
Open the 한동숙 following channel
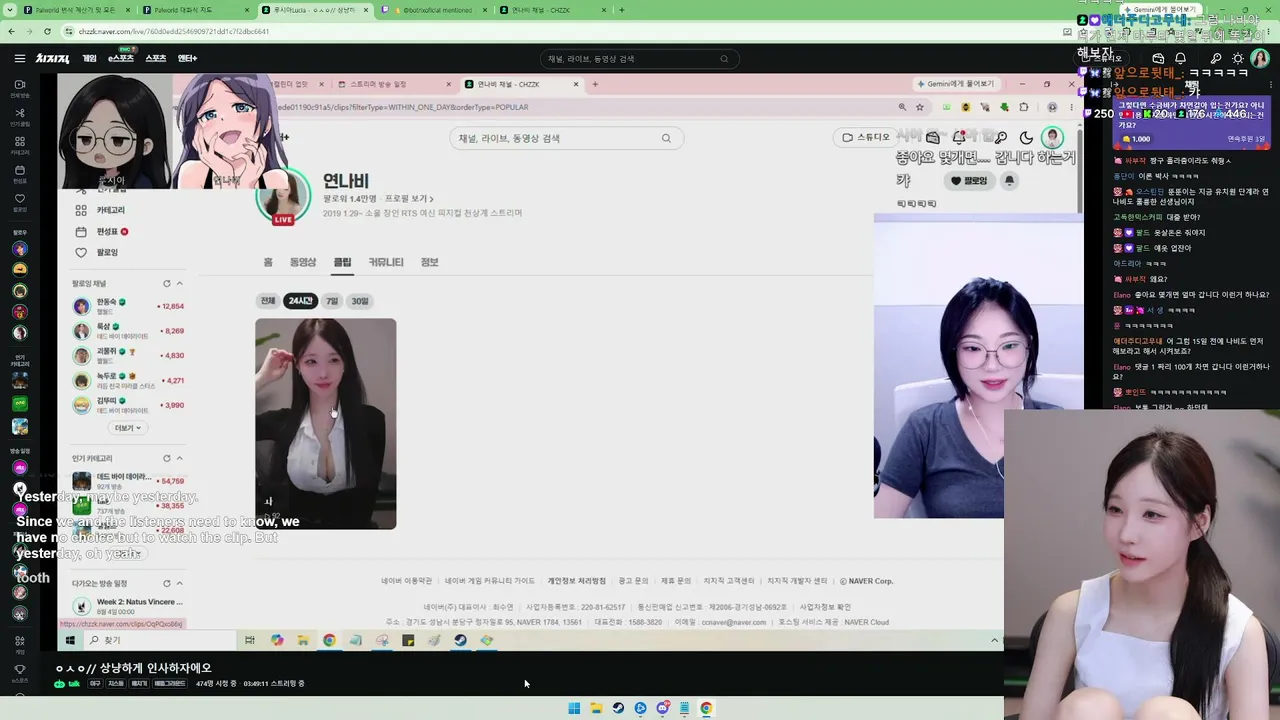tap(128, 306)
